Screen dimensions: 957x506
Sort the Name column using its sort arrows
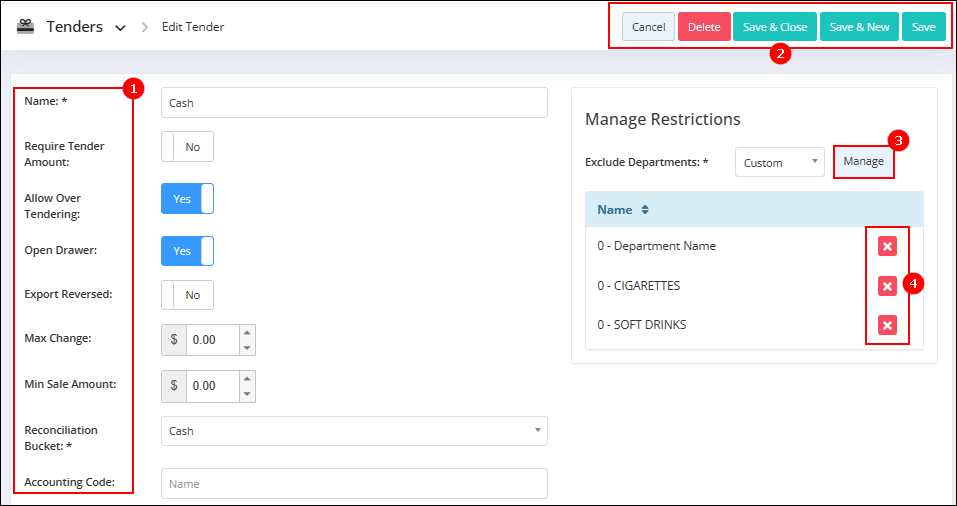645,210
